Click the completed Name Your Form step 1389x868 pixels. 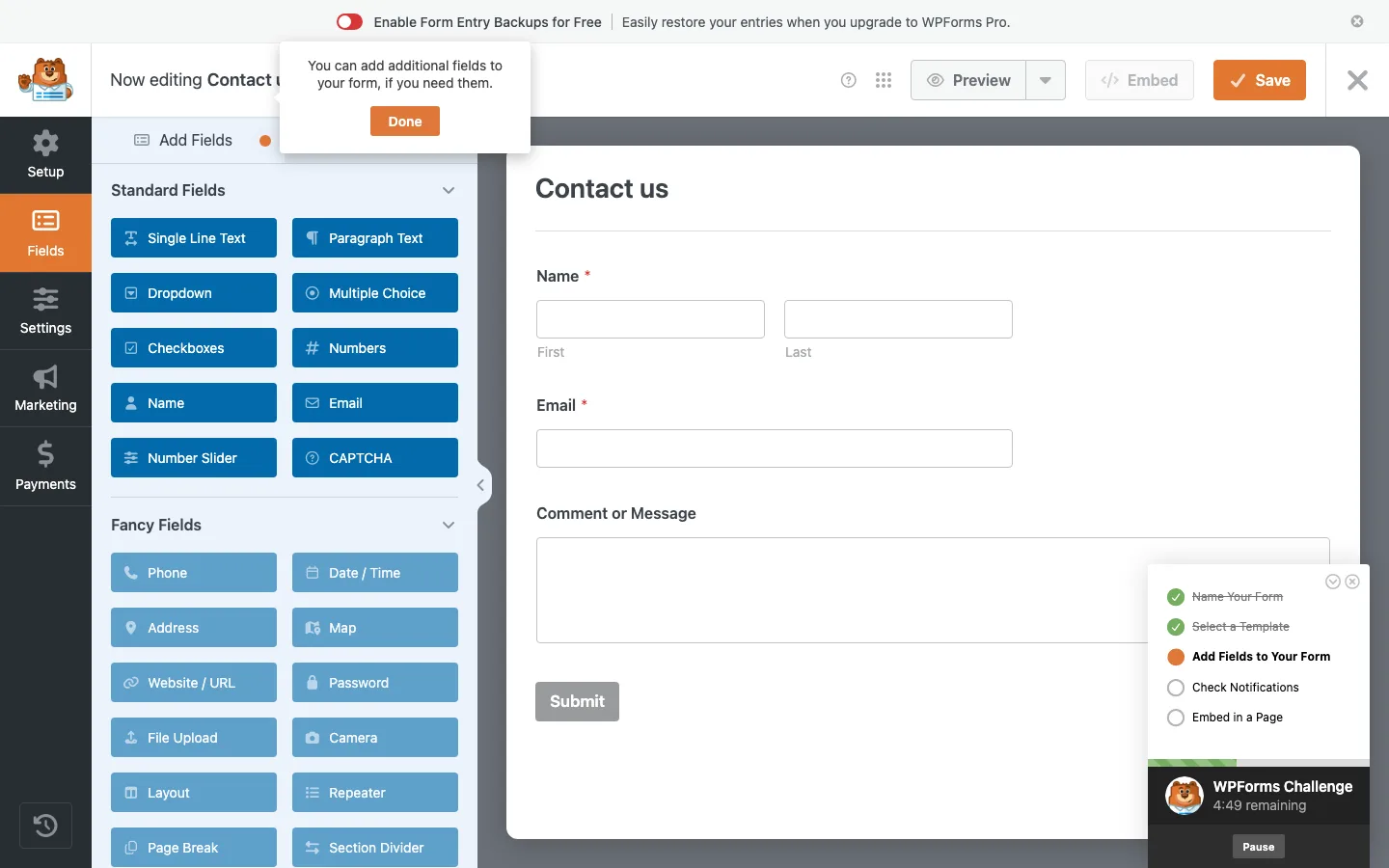1237,597
